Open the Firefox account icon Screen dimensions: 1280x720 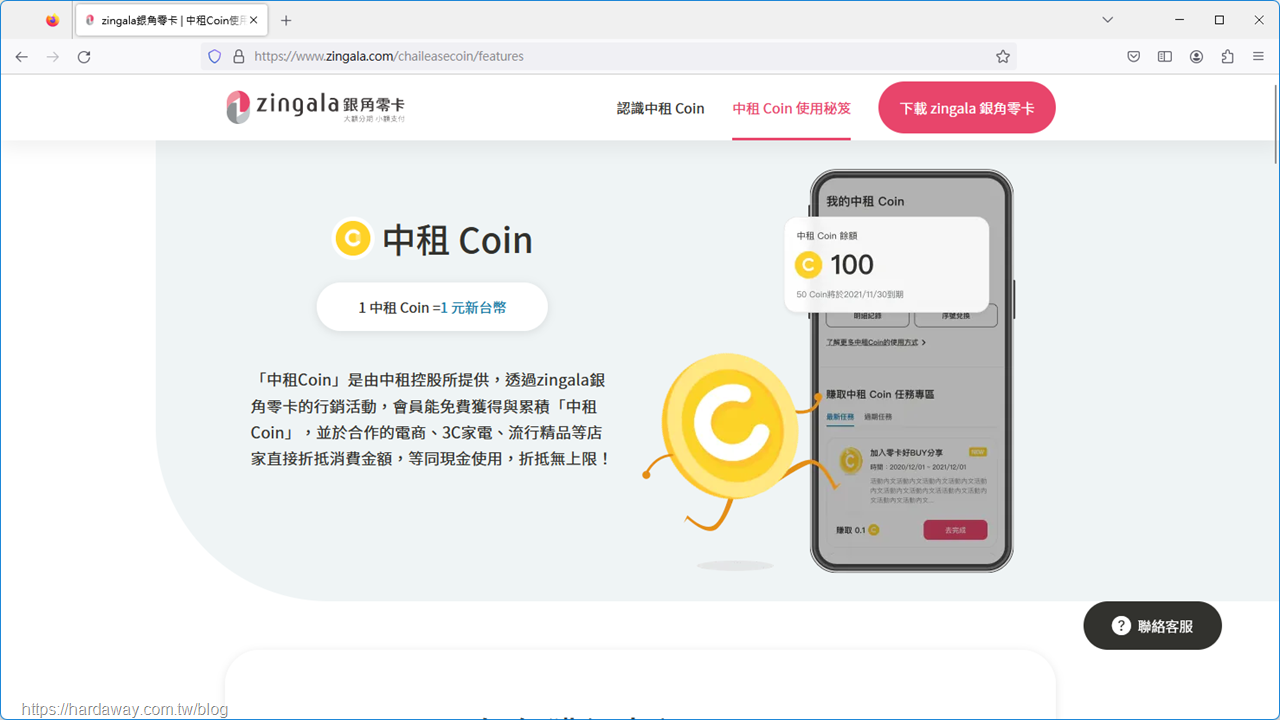click(x=1196, y=57)
